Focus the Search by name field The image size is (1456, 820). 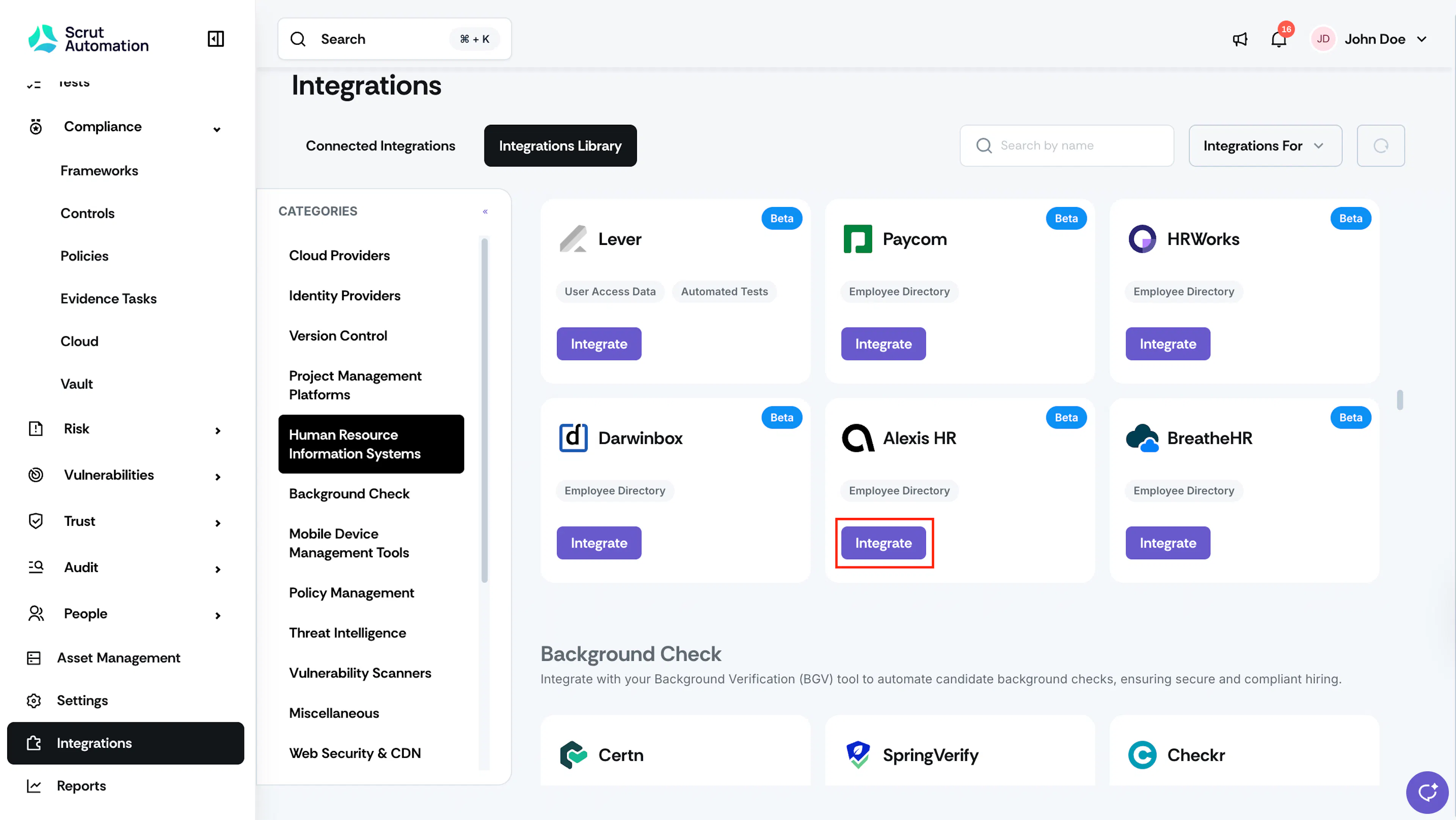(1067, 146)
